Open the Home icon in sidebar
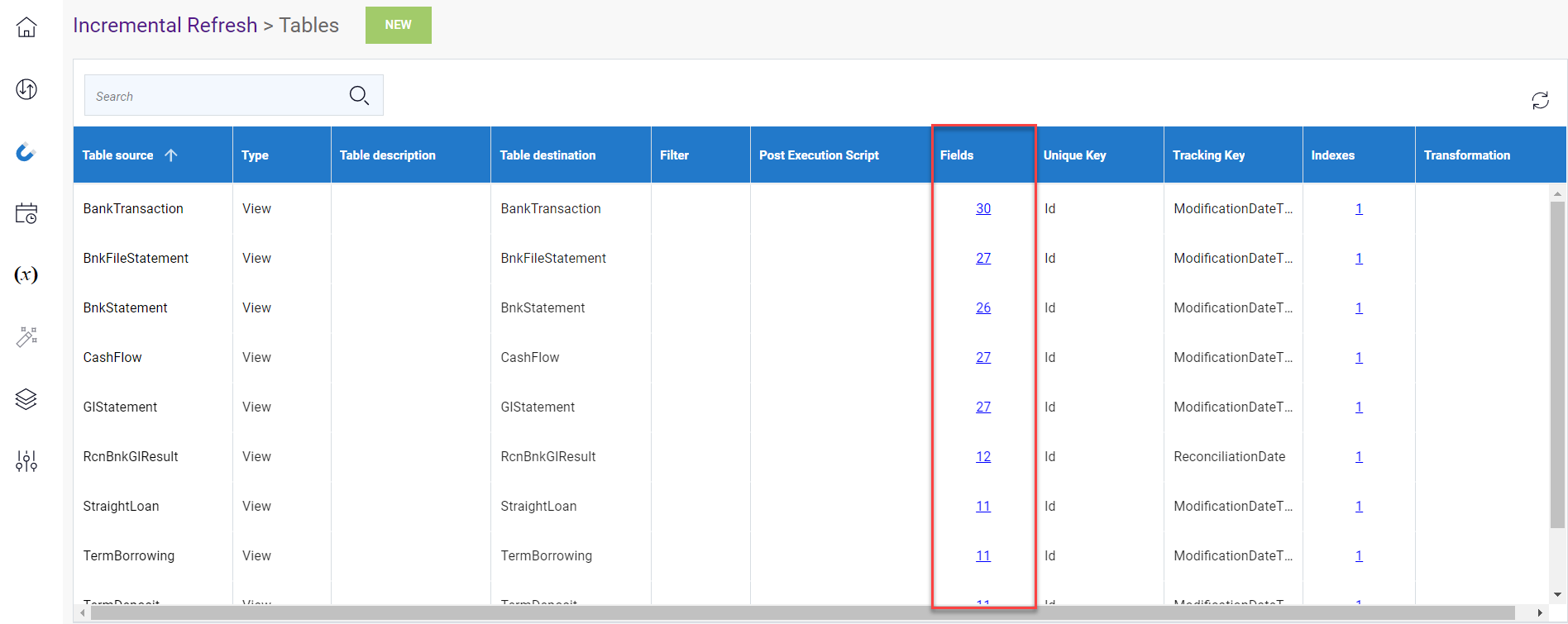This screenshot has width=1568, height=624. pos(26,27)
